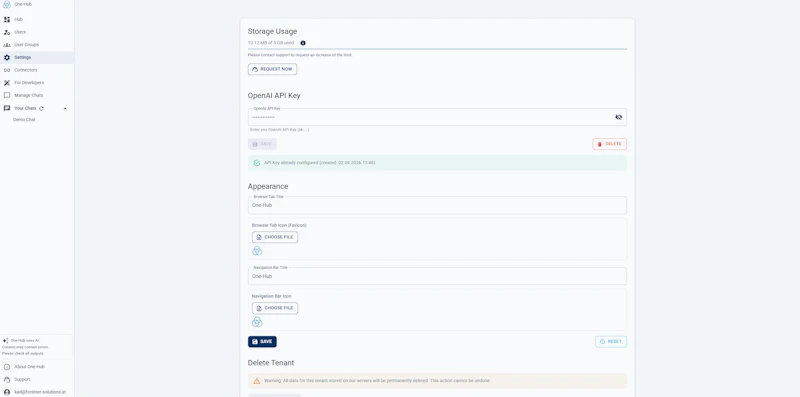This screenshot has width=800, height=397.
Task: Click the Settings gear icon
Action: pos(7,58)
